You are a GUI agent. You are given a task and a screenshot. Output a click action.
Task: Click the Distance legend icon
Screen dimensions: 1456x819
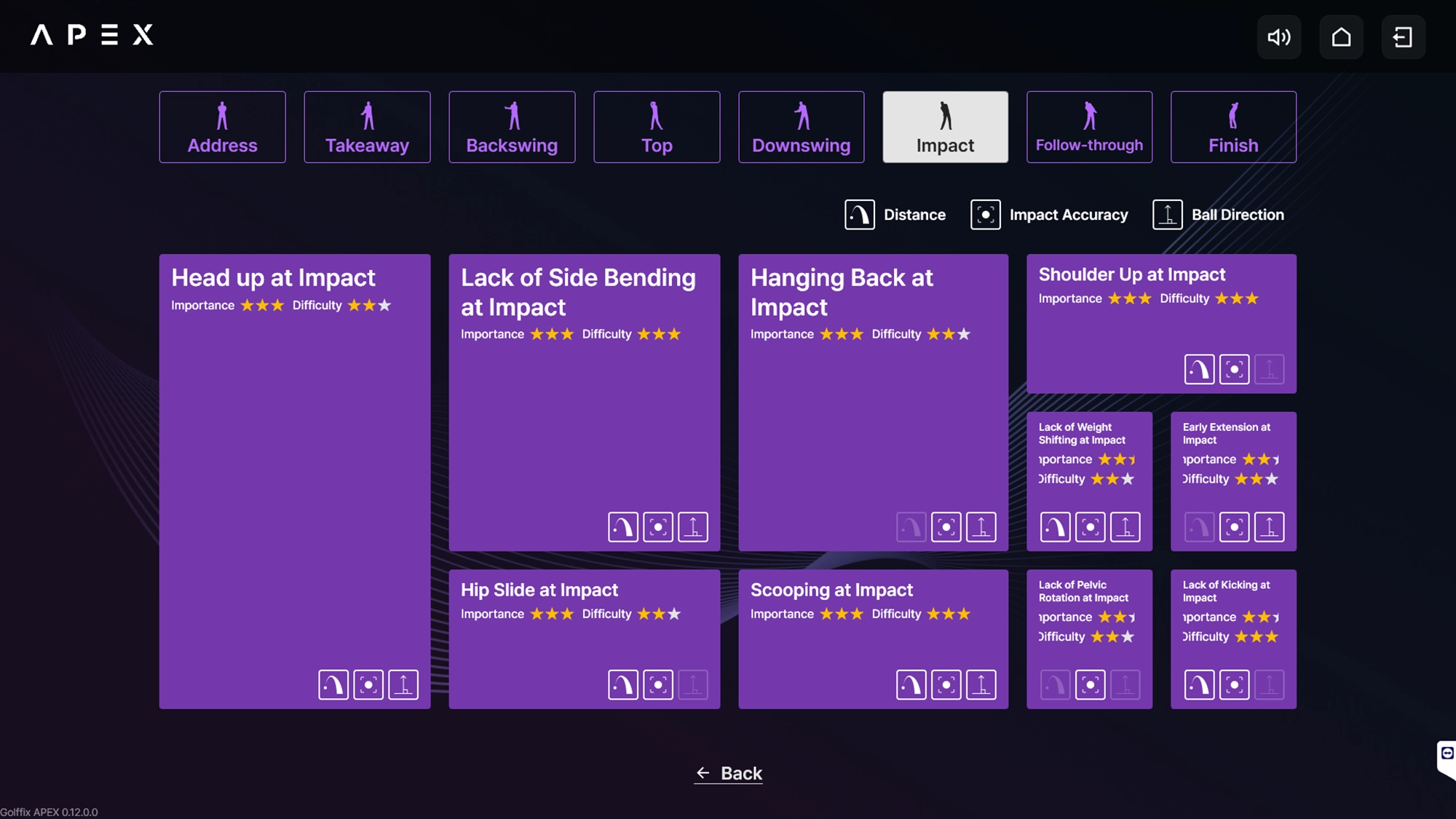tap(859, 215)
